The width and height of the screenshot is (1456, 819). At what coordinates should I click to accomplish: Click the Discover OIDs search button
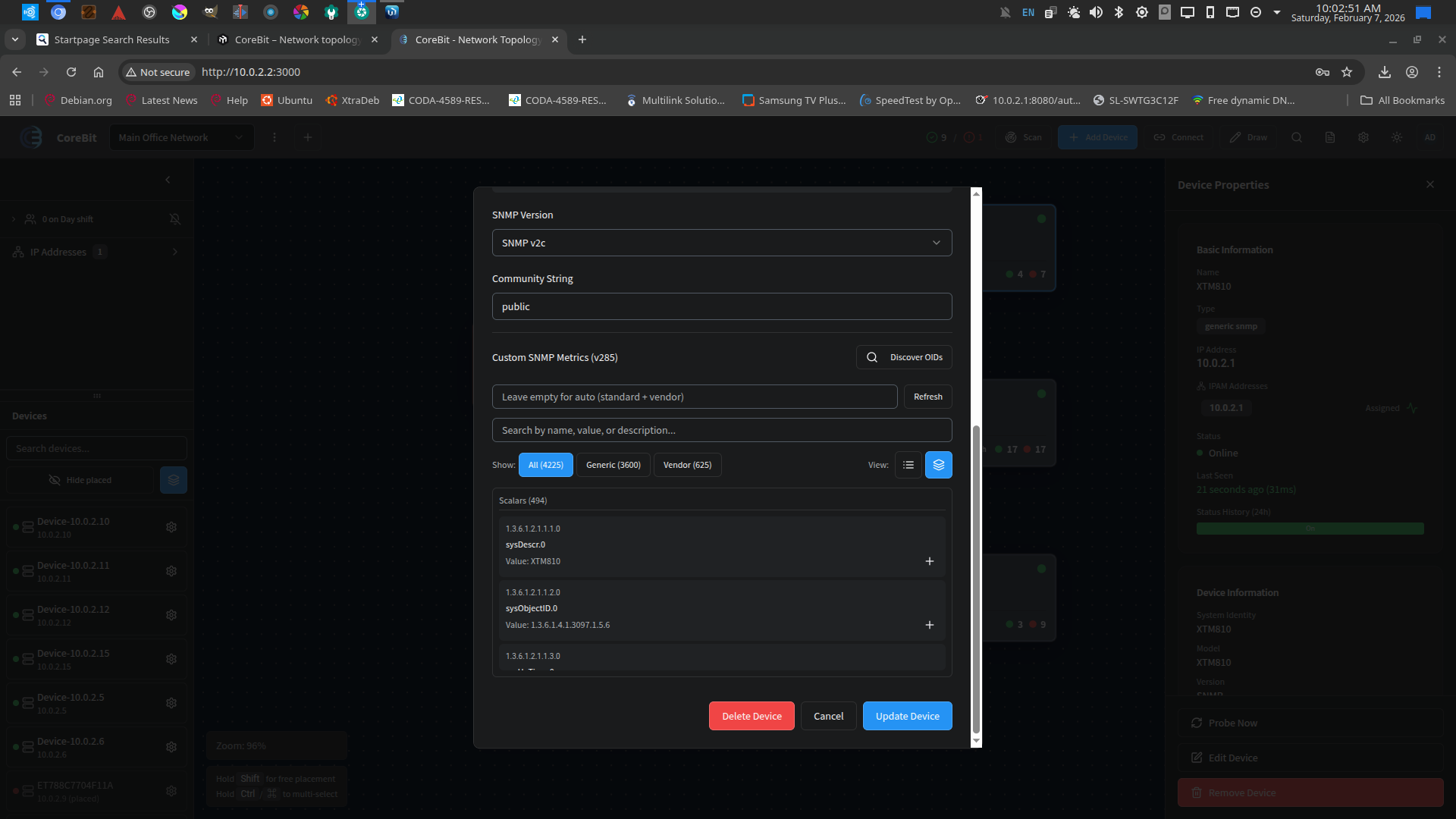tap(904, 357)
